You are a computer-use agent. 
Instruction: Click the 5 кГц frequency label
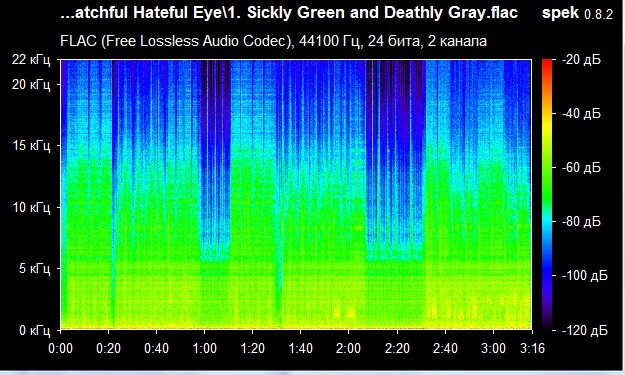(35, 269)
